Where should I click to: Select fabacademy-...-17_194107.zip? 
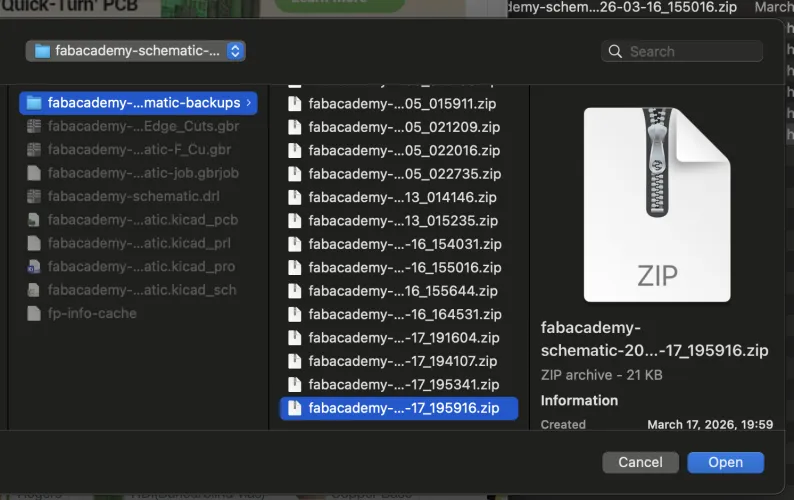point(399,361)
